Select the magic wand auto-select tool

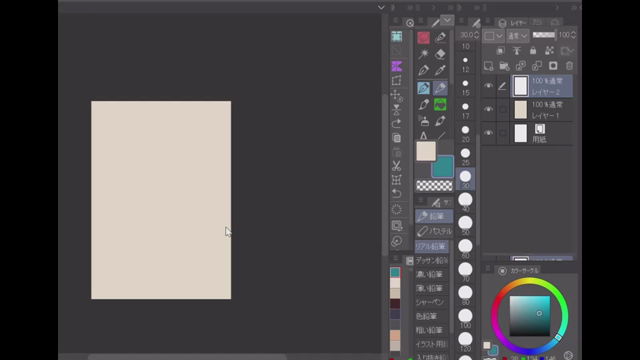click(x=423, y=54)
